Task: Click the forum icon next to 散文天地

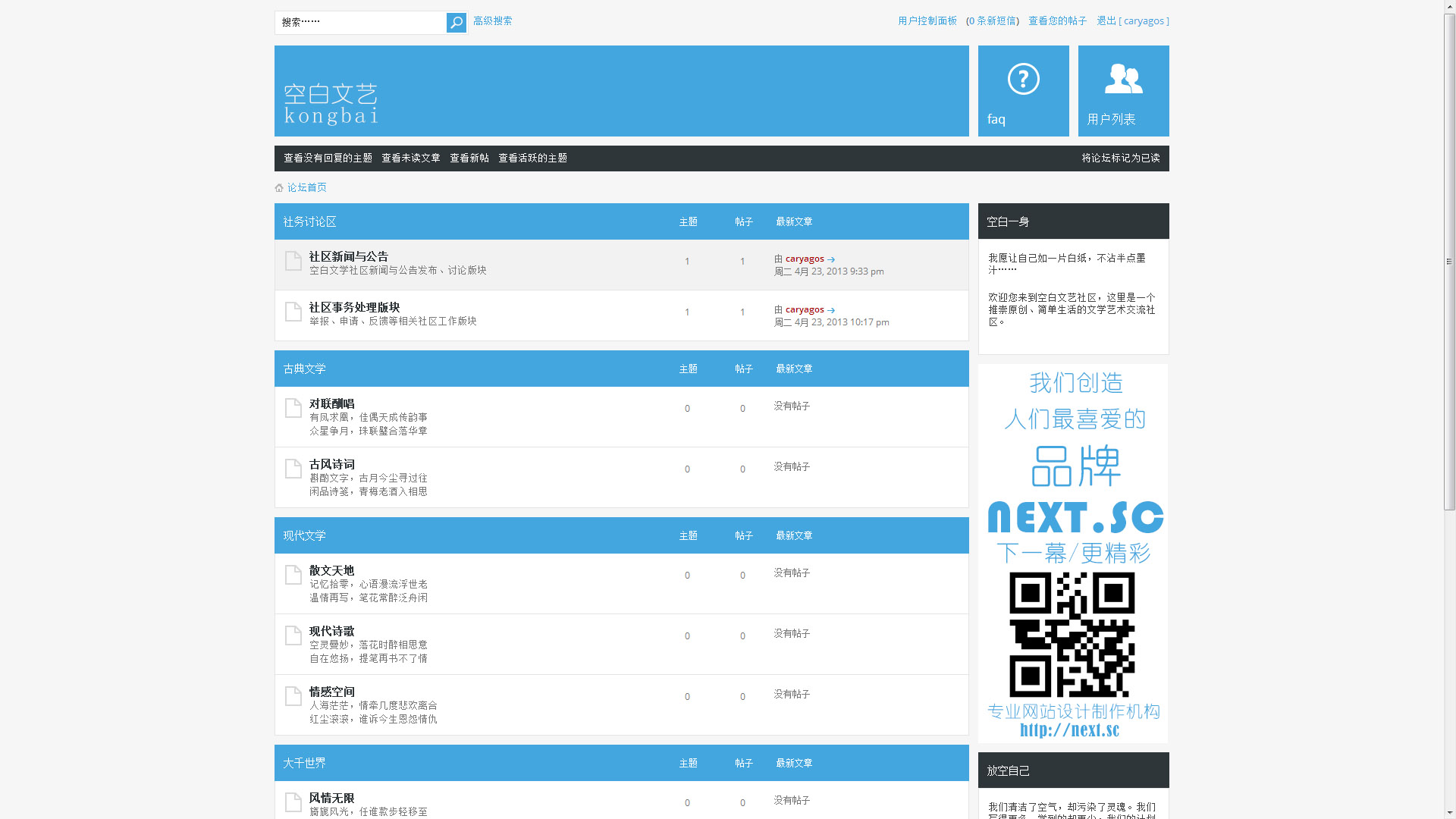Action: (x=293, y=575)
